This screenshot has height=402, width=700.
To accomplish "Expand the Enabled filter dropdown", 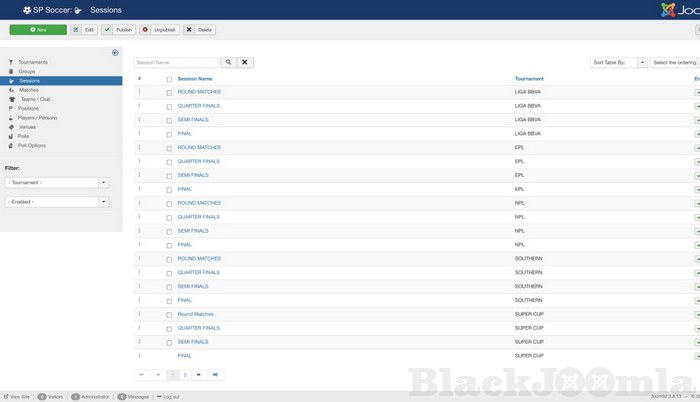I will [57, 202].
